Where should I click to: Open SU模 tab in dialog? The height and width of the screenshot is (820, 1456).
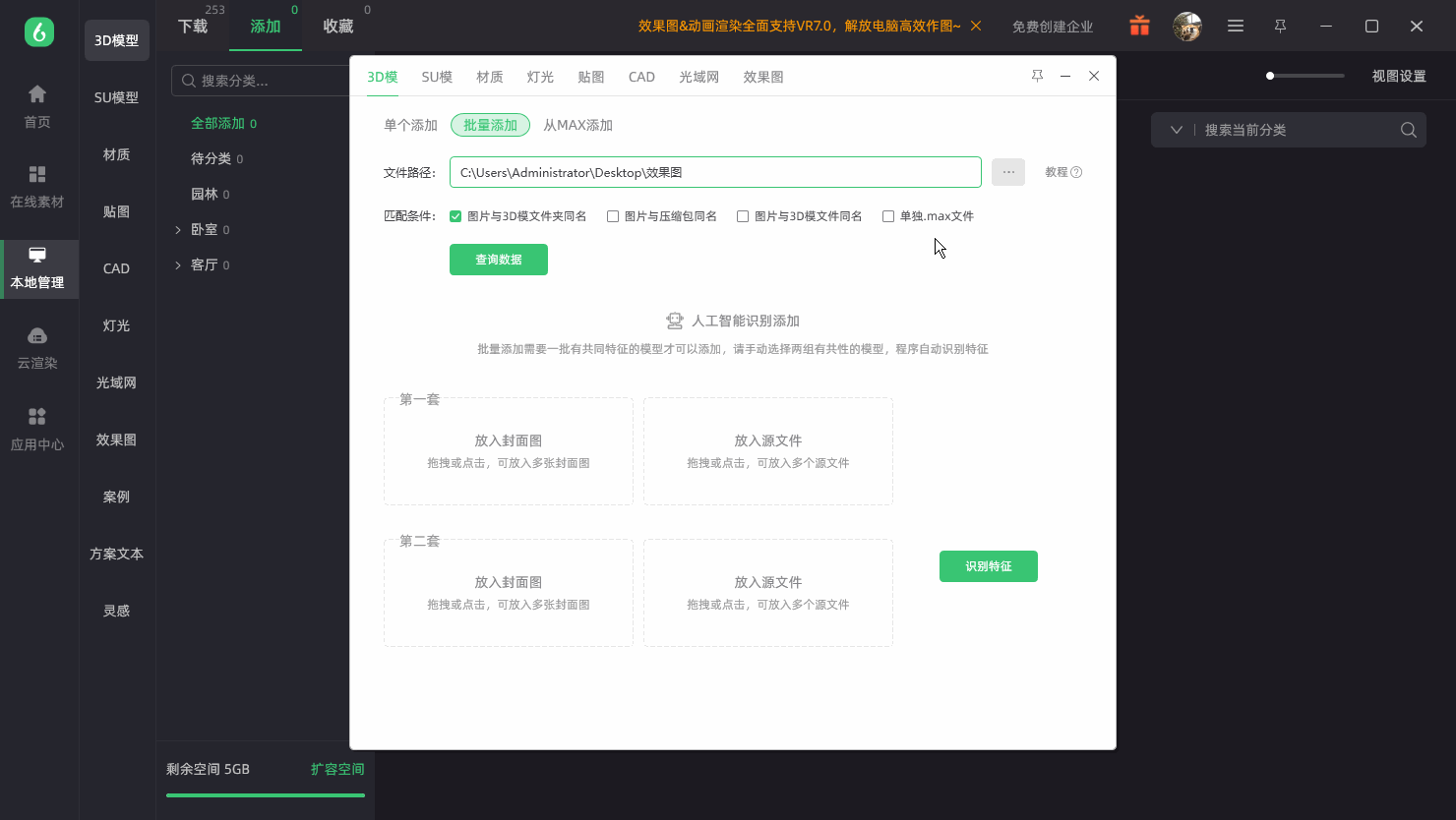click(437, 77)
